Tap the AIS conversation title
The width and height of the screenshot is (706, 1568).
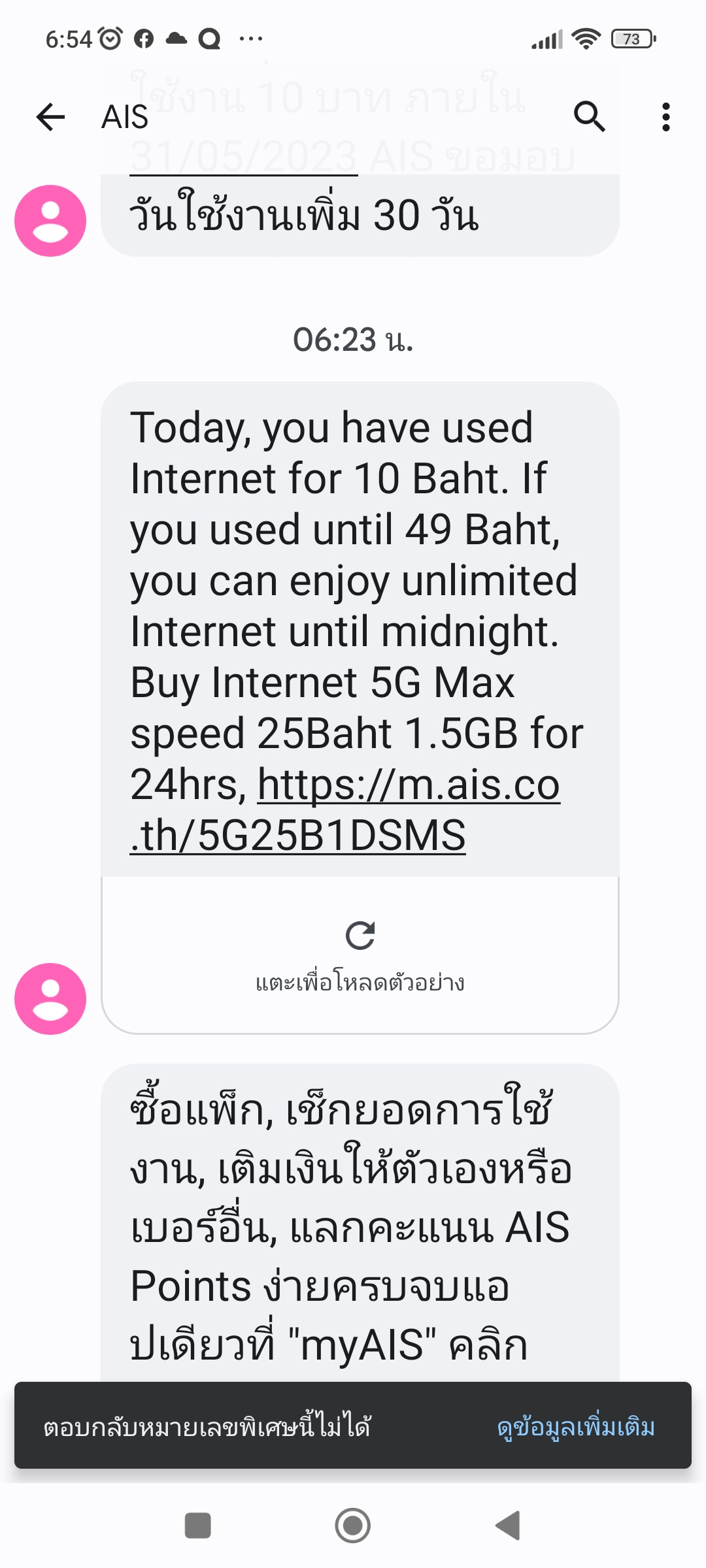tap(125, 118)
